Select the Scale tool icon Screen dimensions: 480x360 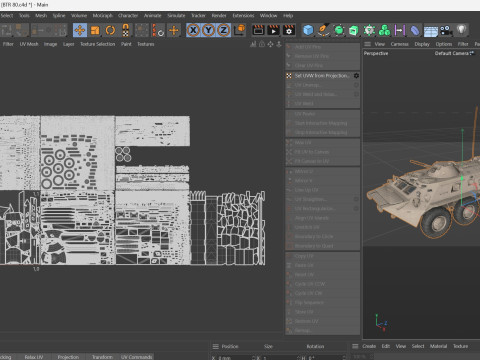coord(95,30)
